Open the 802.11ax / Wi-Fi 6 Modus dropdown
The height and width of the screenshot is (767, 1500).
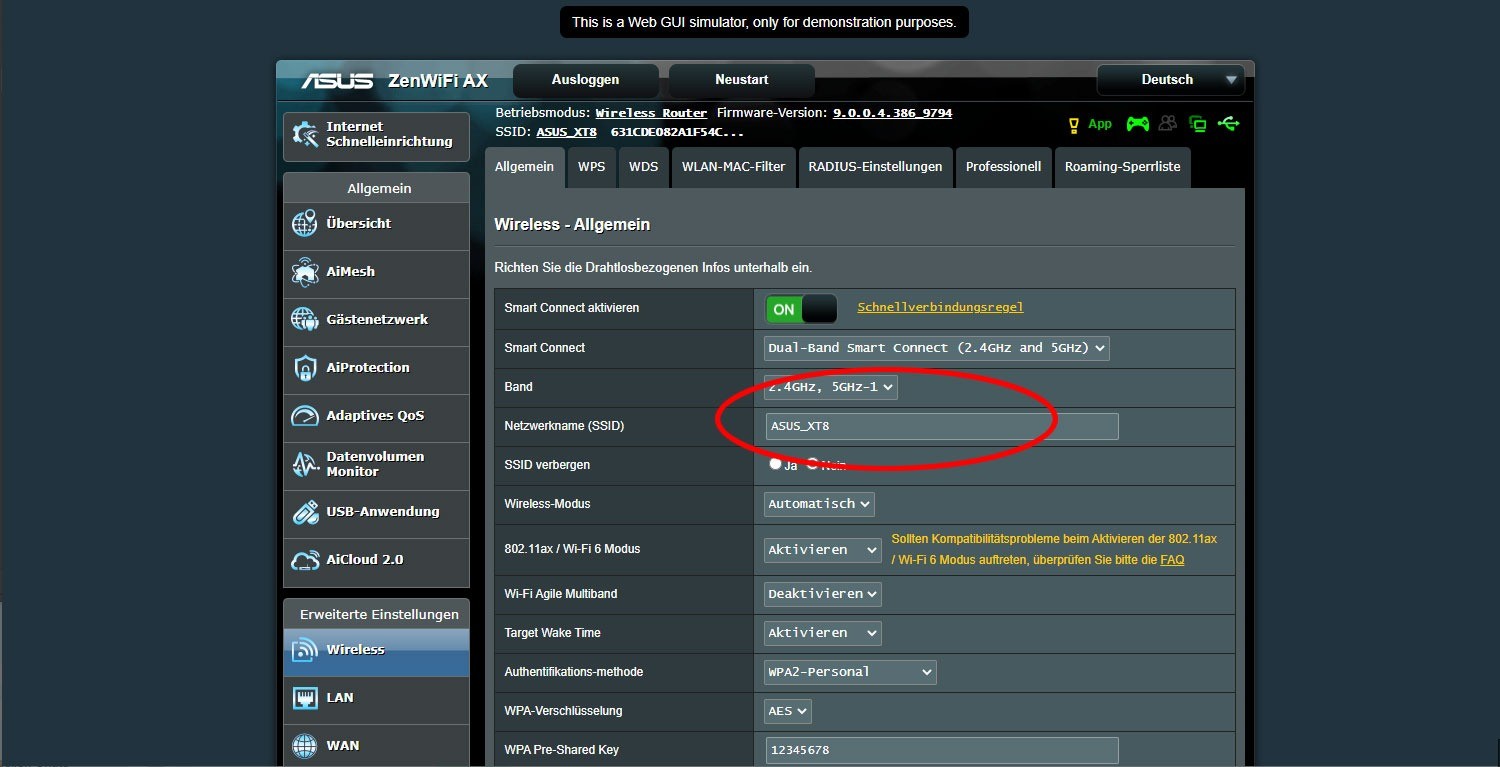tap(823, 550)
